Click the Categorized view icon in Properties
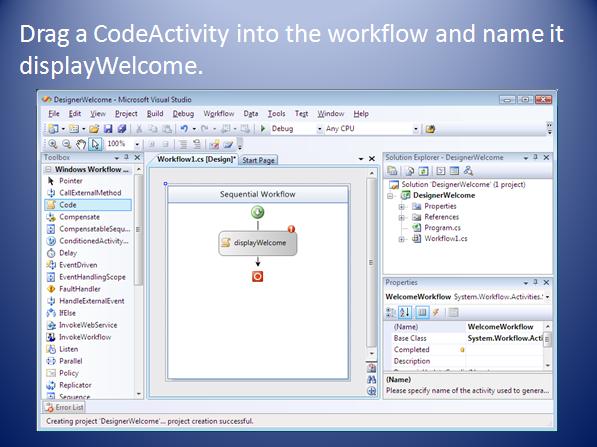 click(x=391, y=313)
